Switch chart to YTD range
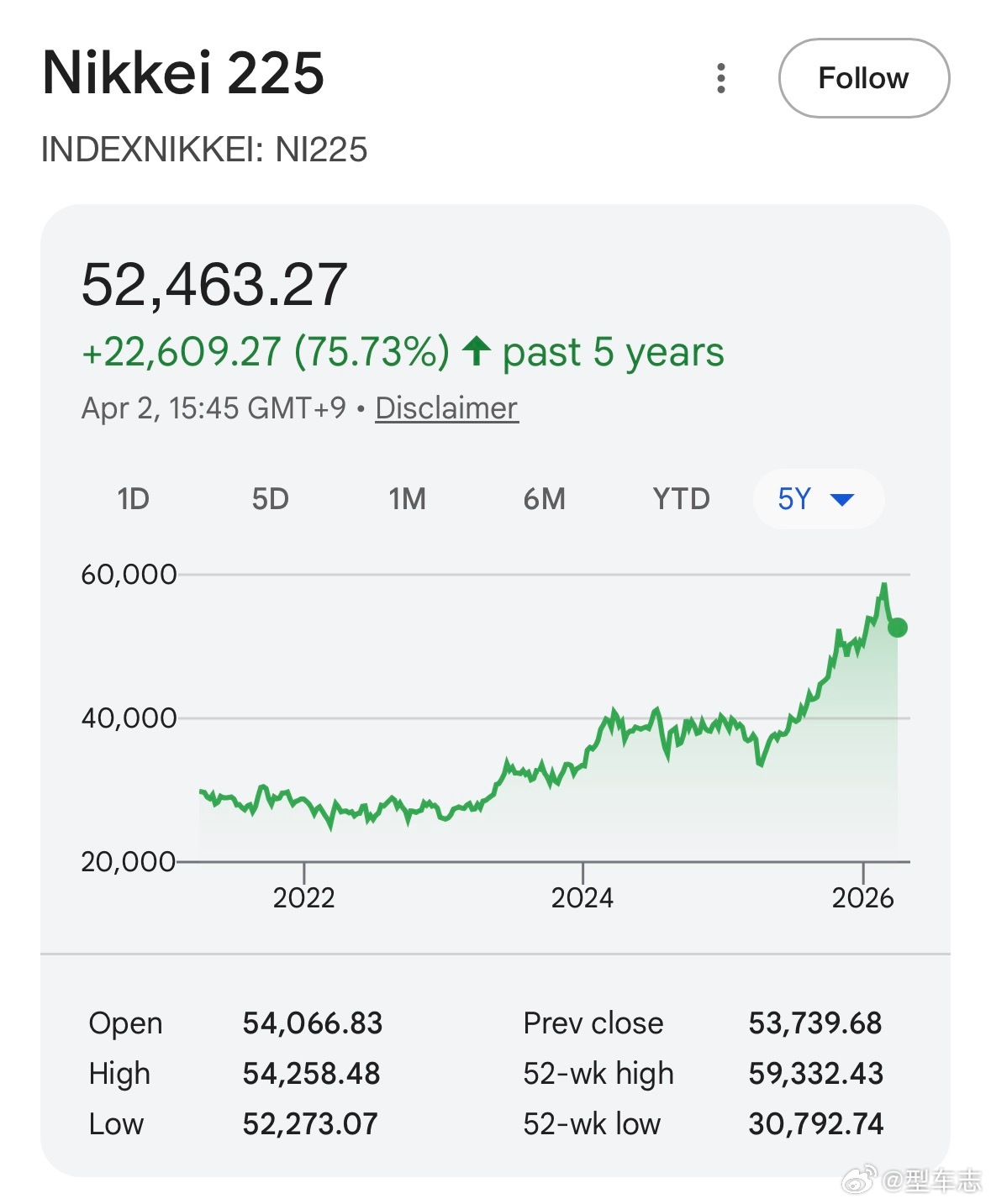This screenshot has height=1204, width=991. point(681,499)
